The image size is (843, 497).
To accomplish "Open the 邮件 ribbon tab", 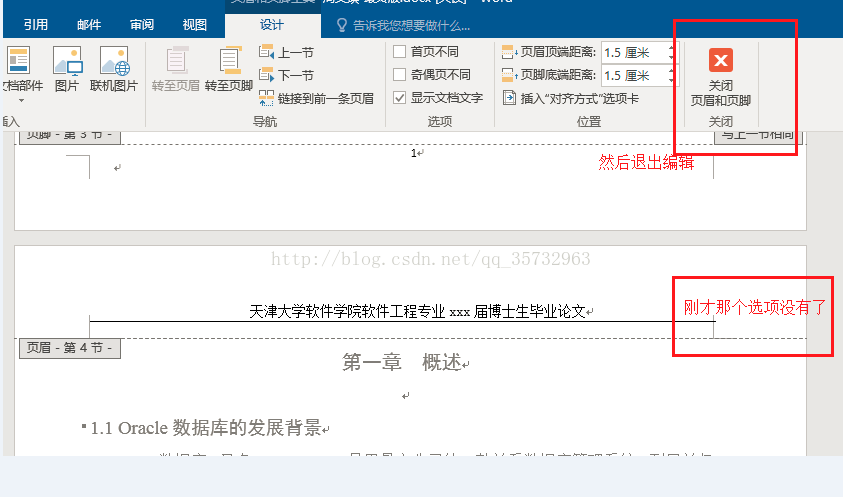I will (89, 25).
